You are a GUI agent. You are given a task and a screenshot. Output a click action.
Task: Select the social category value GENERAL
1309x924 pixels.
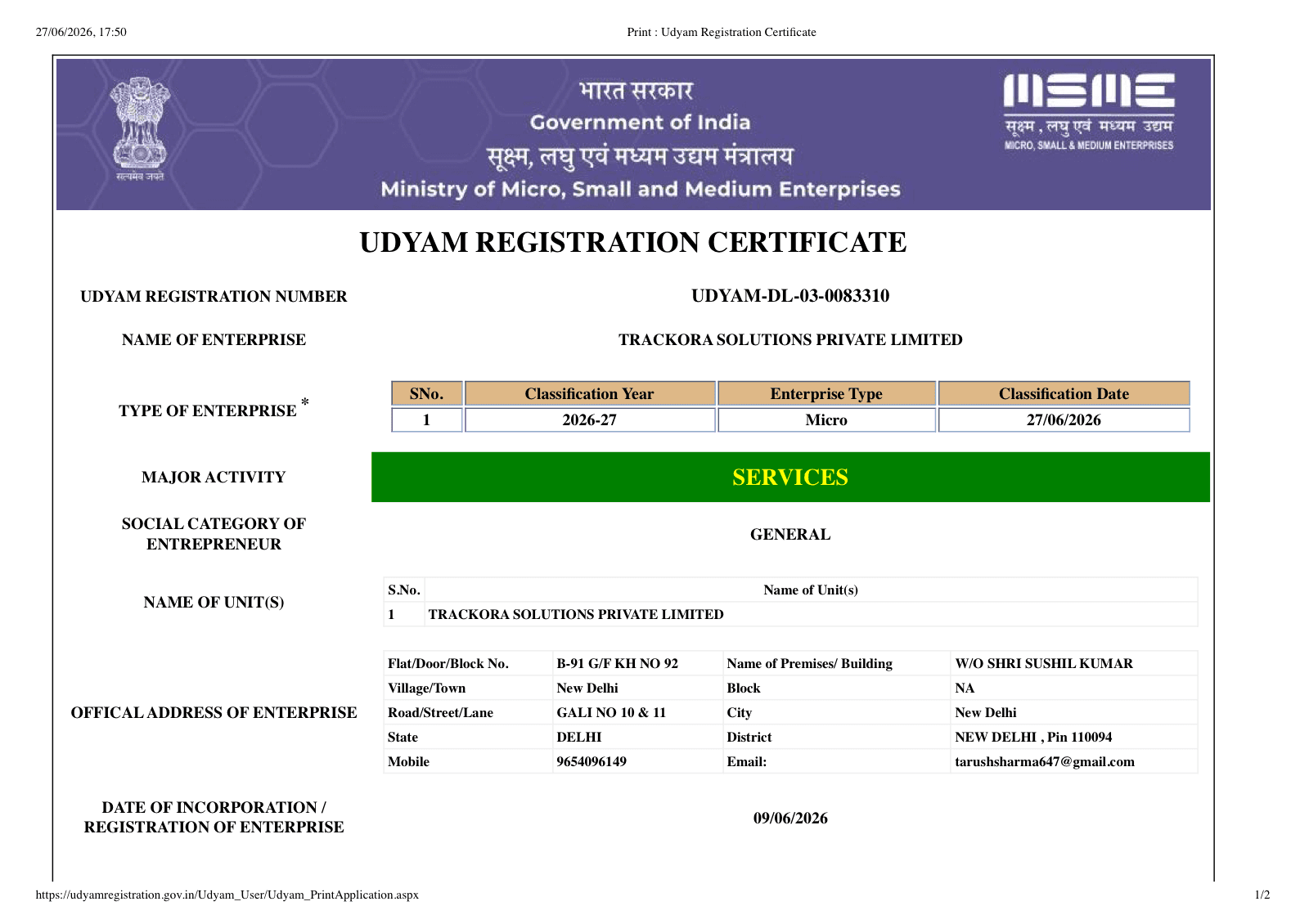[x=790, y=535]
